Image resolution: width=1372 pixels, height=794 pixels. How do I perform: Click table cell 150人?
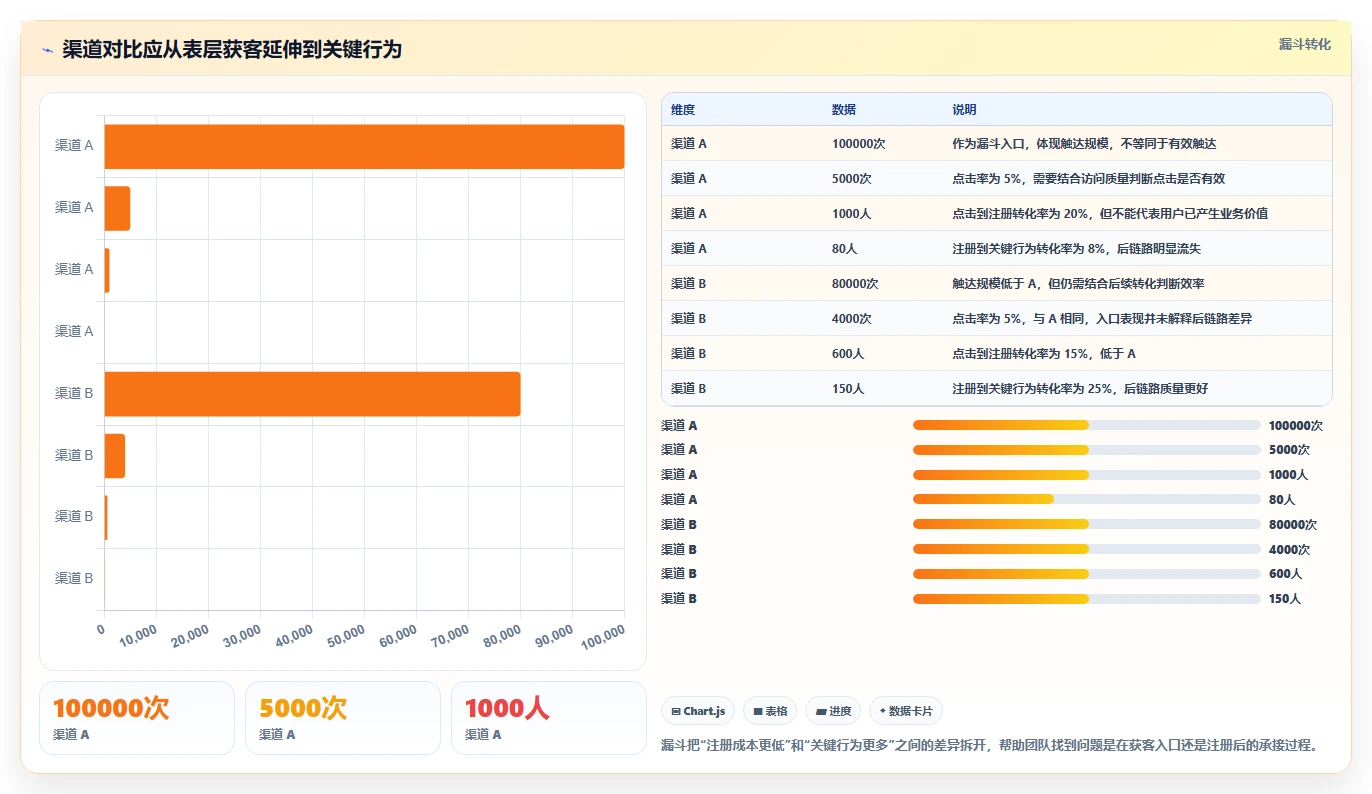[848, 389]
